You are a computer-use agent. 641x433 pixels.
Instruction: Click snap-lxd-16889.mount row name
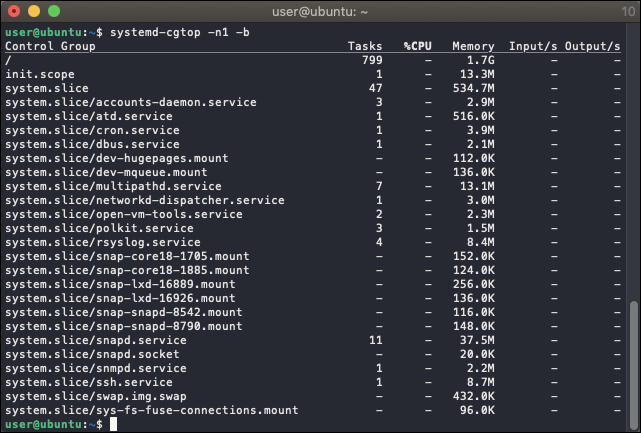click(120, 284)
